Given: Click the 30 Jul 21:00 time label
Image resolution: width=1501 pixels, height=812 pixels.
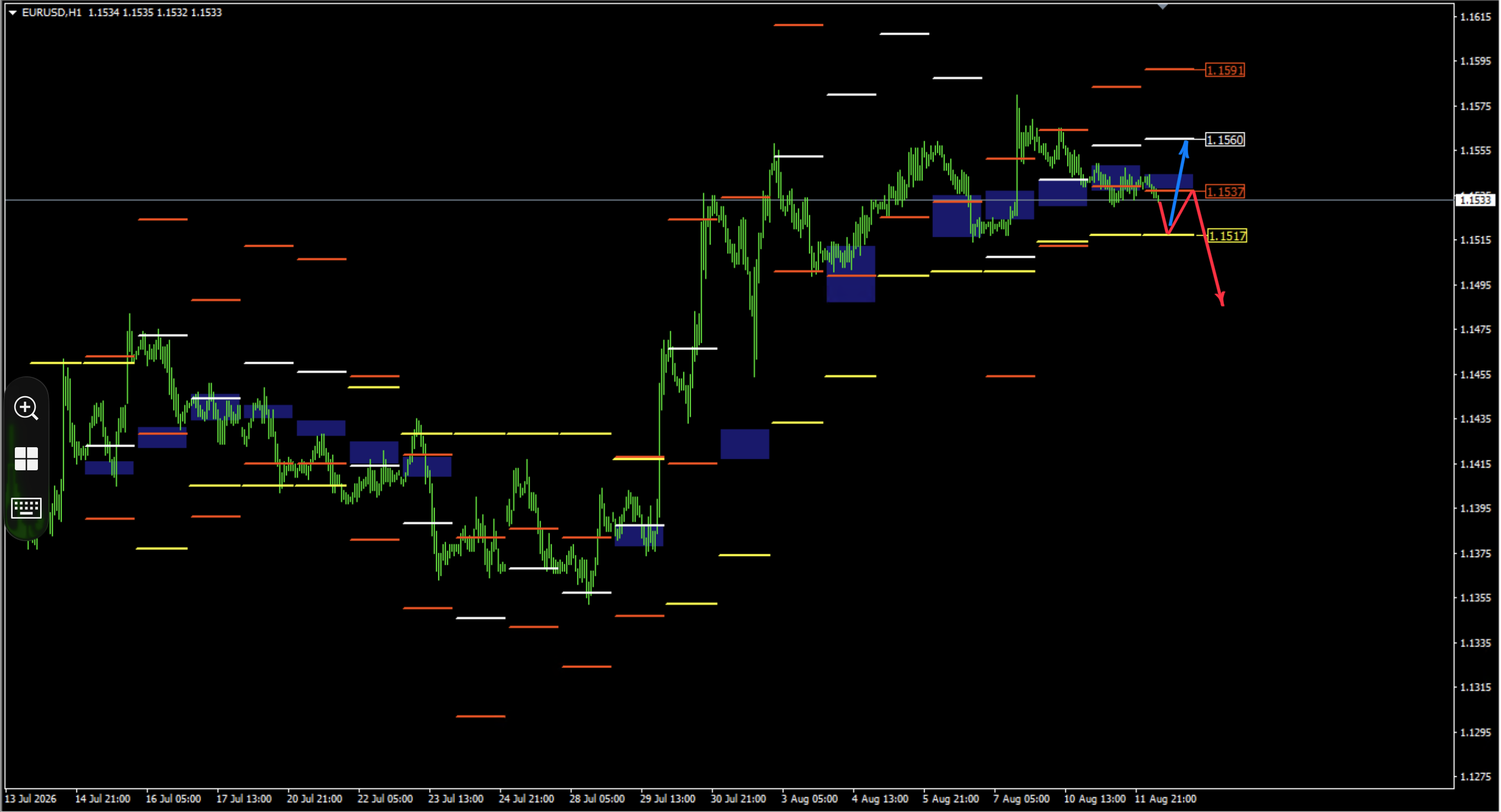Looking at the screenshot, I should pyautogui.click(x=738, y=799).
